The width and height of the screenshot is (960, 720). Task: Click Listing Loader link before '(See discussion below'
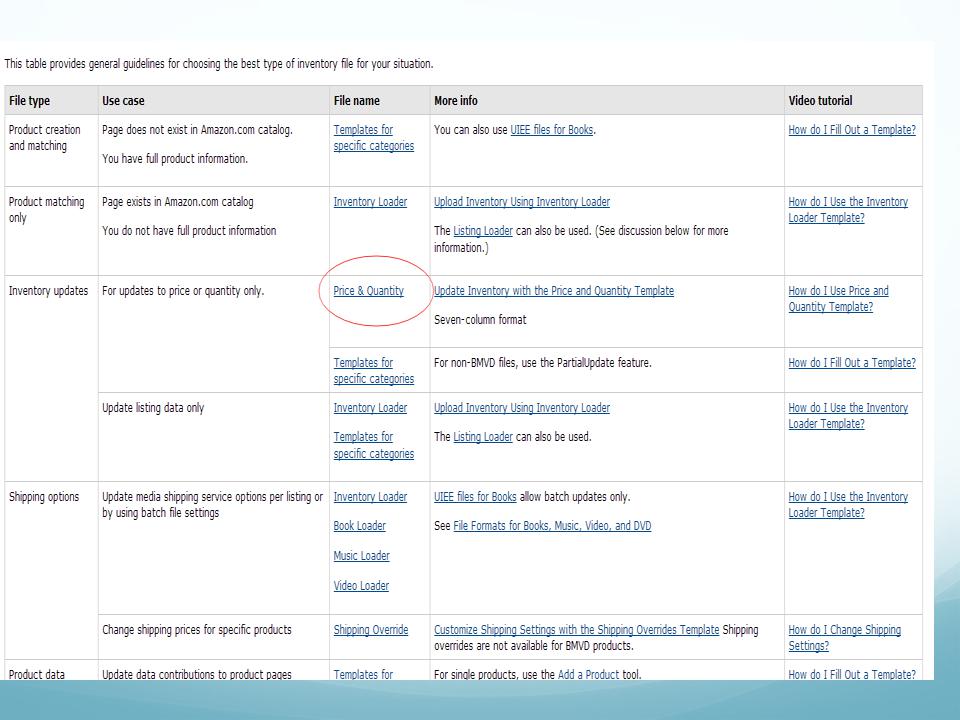point(482,231)
